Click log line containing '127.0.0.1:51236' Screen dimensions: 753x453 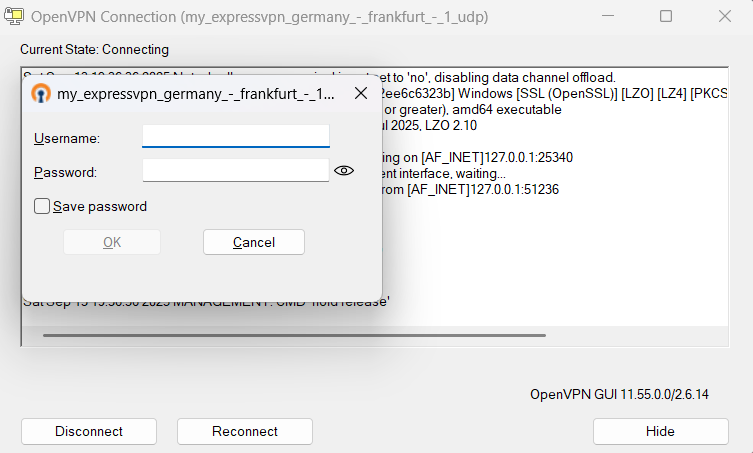click(x=471, y=189)
